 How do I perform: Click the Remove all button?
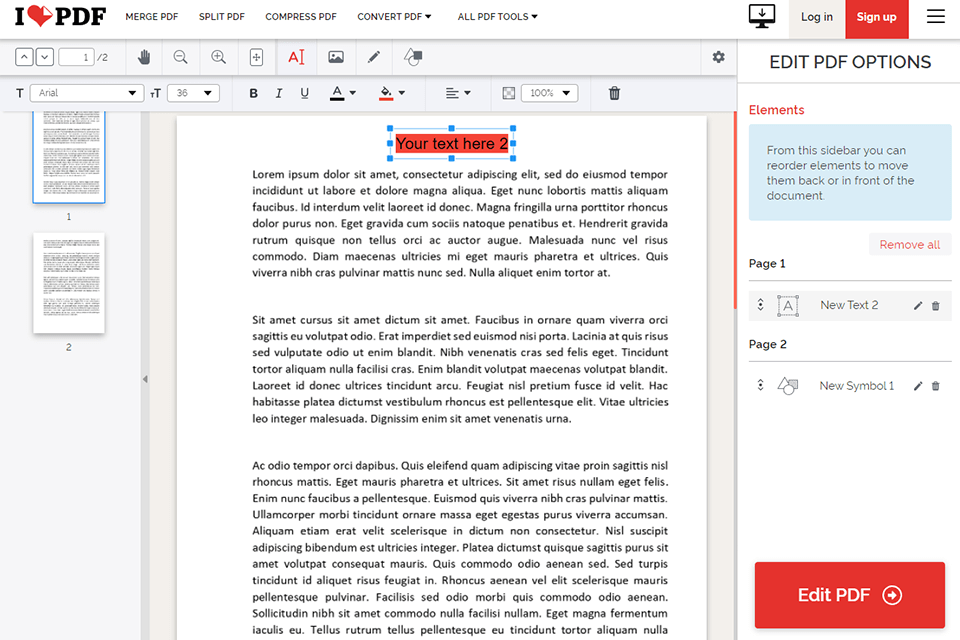click(909, 245)
